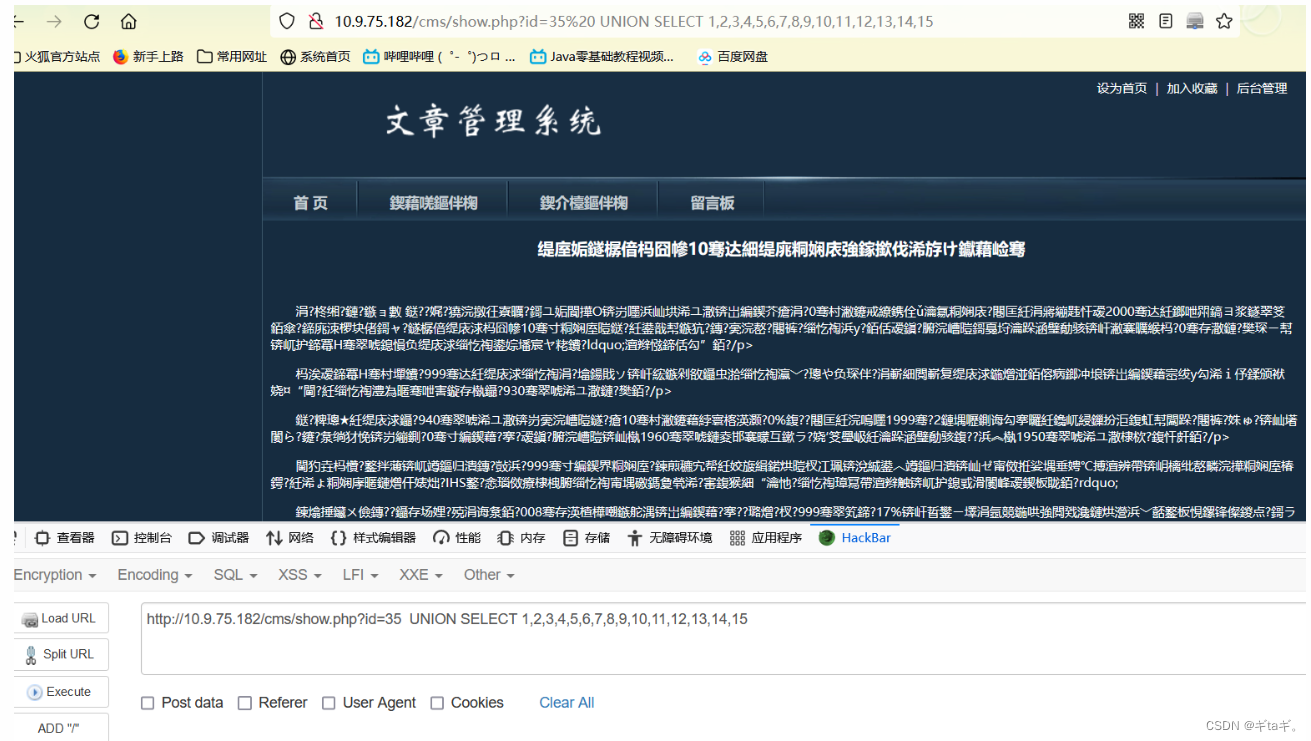
Task: Enable the Post data checkbox
Action: click(148, 703)
